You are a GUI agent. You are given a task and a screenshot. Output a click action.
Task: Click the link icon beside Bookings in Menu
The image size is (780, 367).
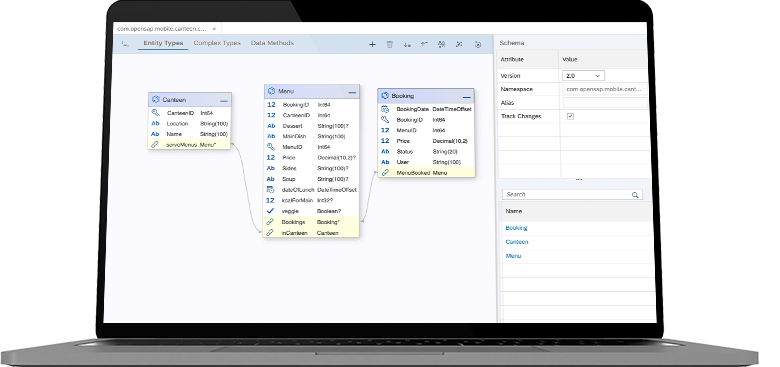tap(270, 222)
